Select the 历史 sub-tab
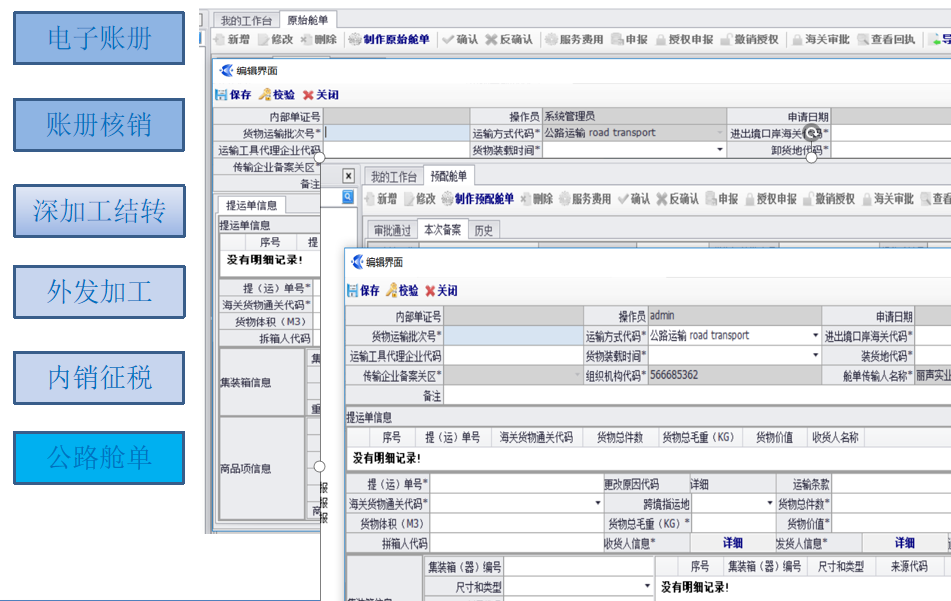This screenshot has height=601, width=951. 483,230
